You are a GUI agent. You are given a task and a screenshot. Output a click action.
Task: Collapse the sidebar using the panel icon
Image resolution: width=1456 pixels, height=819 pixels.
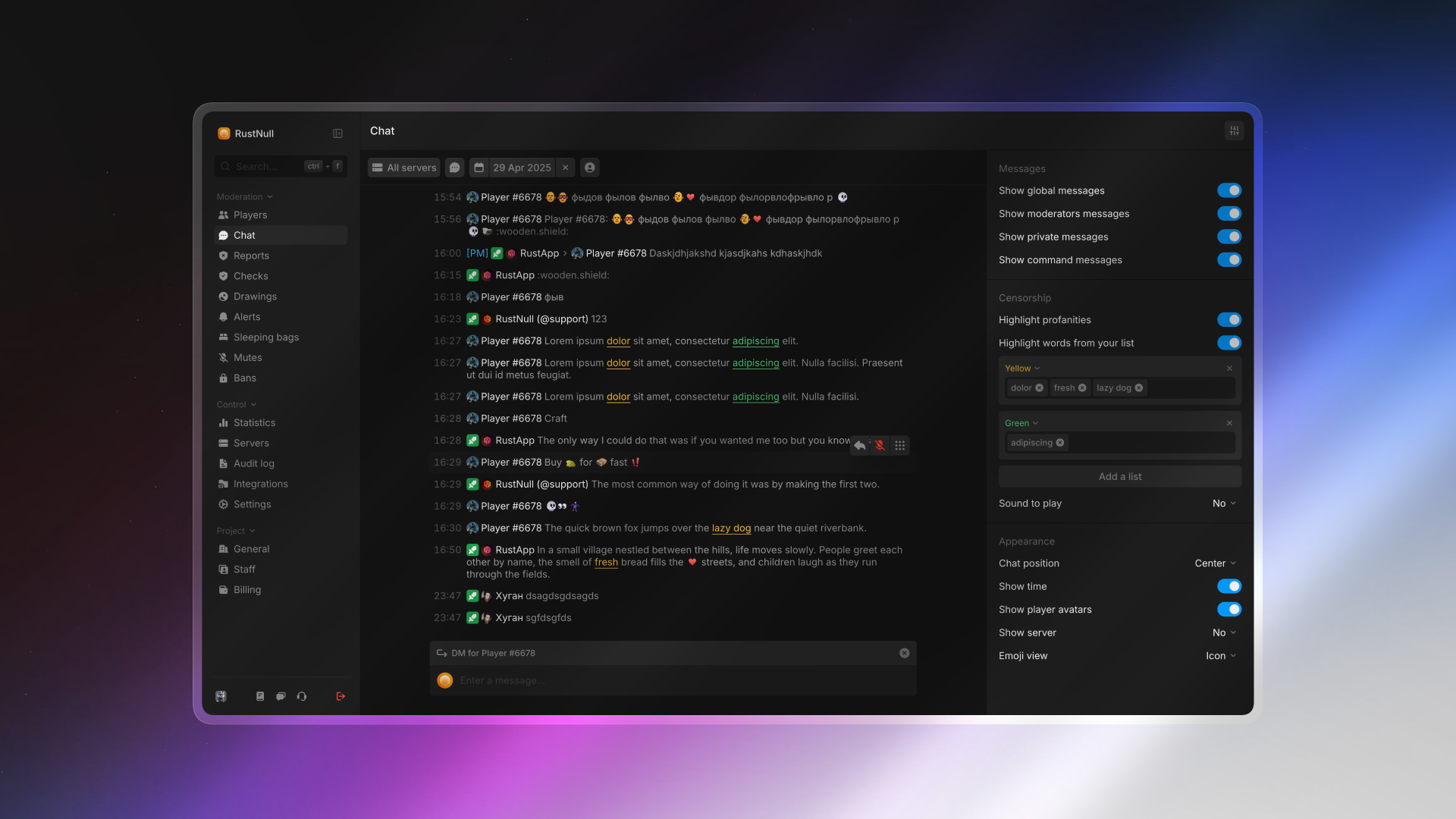coord(337,133)
